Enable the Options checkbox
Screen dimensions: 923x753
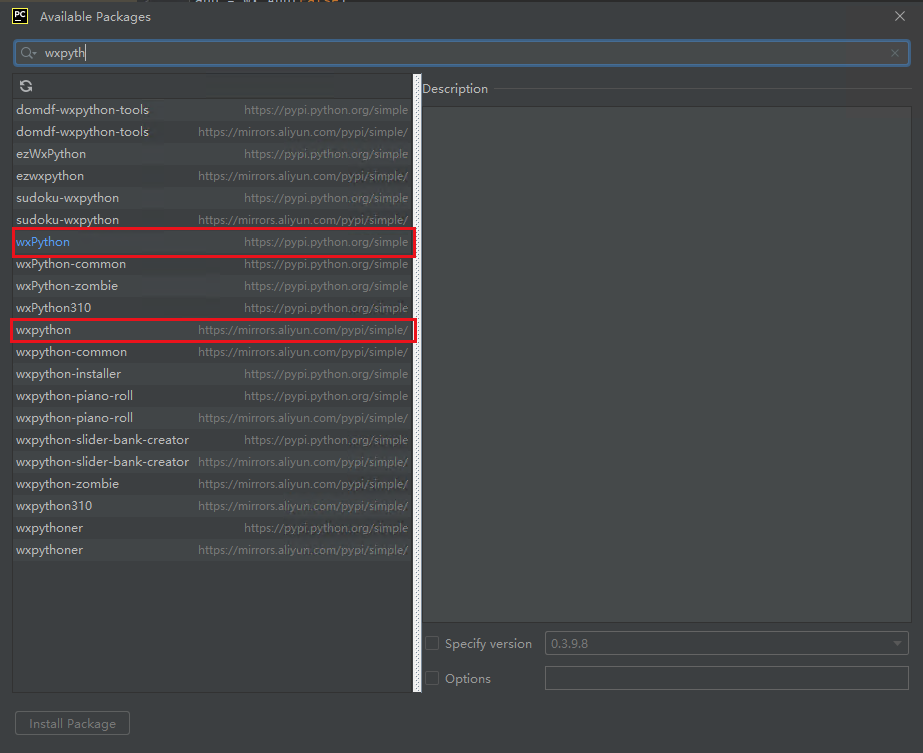click(432, 678)
